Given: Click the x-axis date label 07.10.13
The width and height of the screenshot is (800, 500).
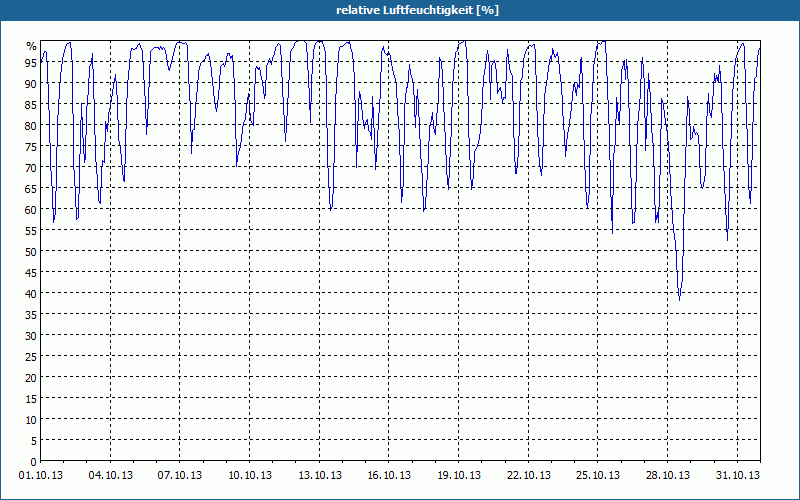Looking at the screenshot, I should coord(180,476).
